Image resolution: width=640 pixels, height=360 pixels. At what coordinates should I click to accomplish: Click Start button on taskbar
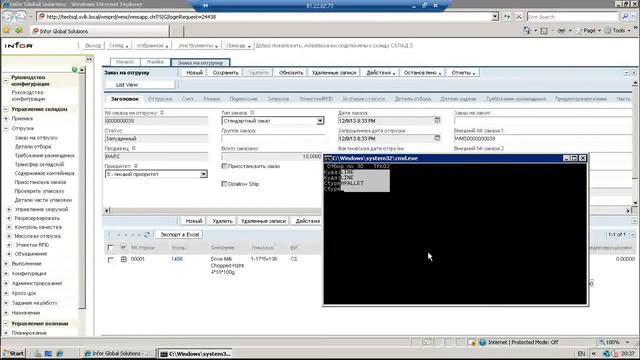coord(13,353)
